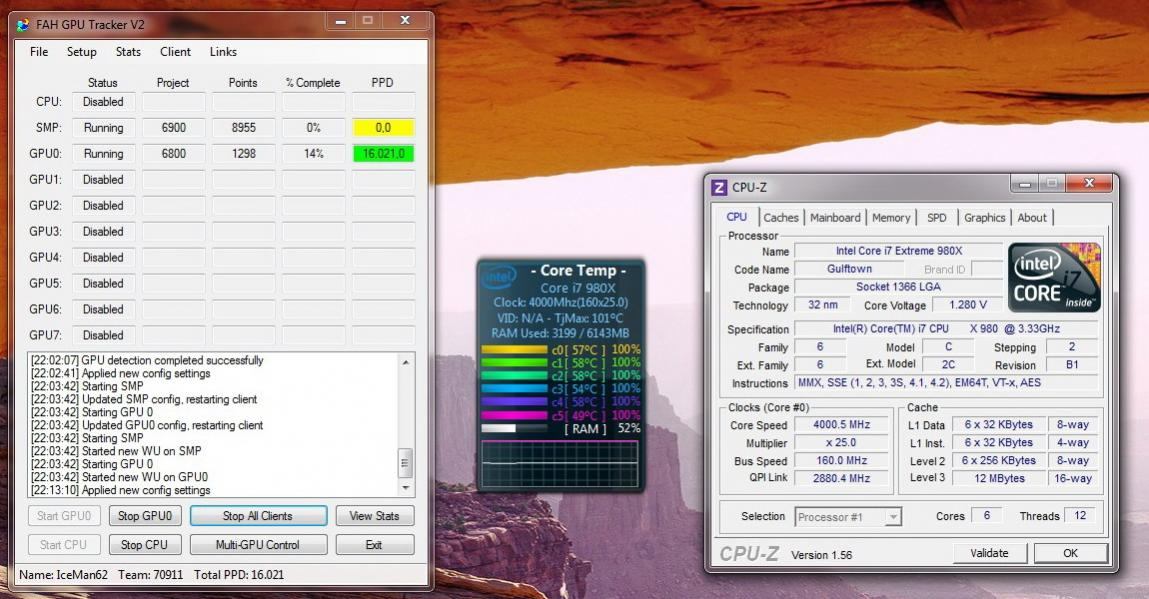Click the Intel Core i7 logo in CPU-Z
The height and width of the screenshot is (599, 1149).
click(1054, 278)
